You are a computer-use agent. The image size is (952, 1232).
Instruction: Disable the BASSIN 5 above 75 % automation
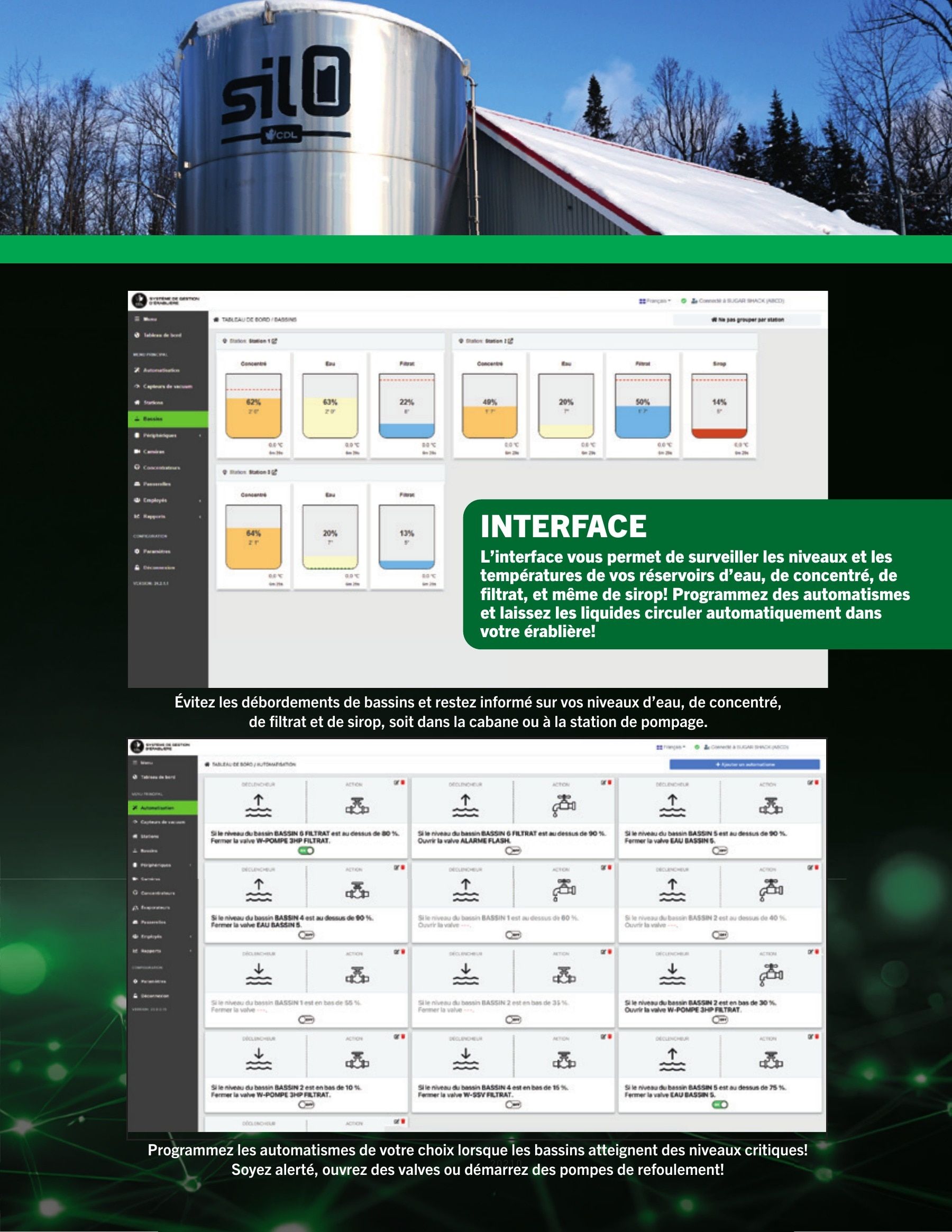[x=719, y=1105]
